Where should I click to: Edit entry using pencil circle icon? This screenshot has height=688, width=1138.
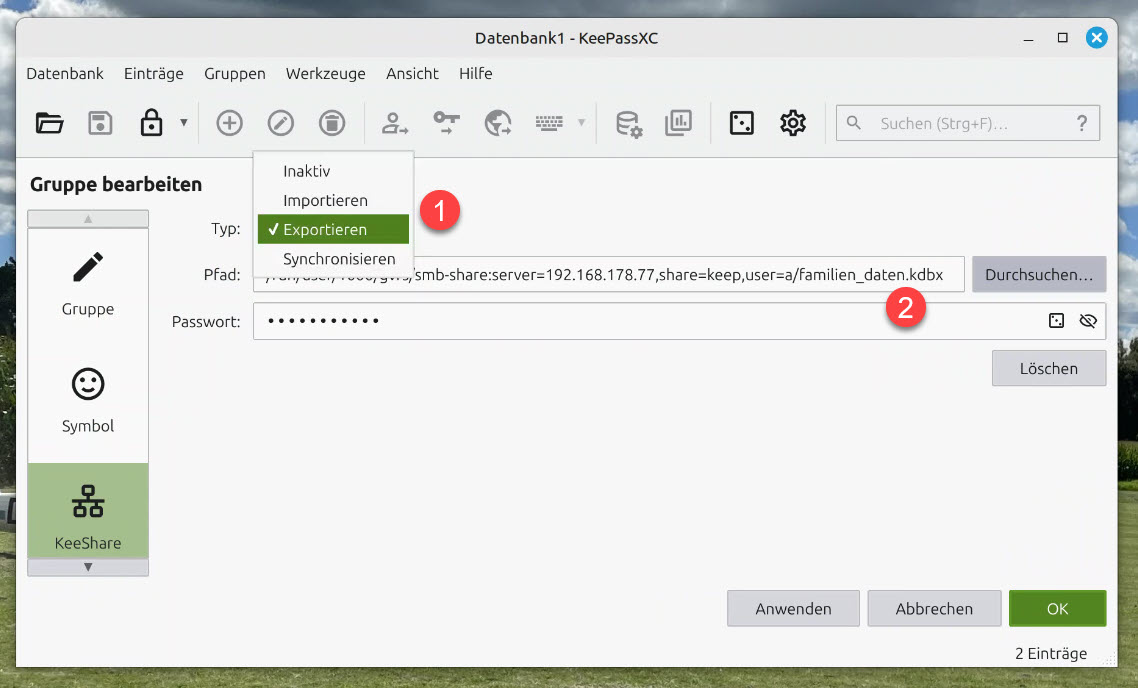(281, 123)
